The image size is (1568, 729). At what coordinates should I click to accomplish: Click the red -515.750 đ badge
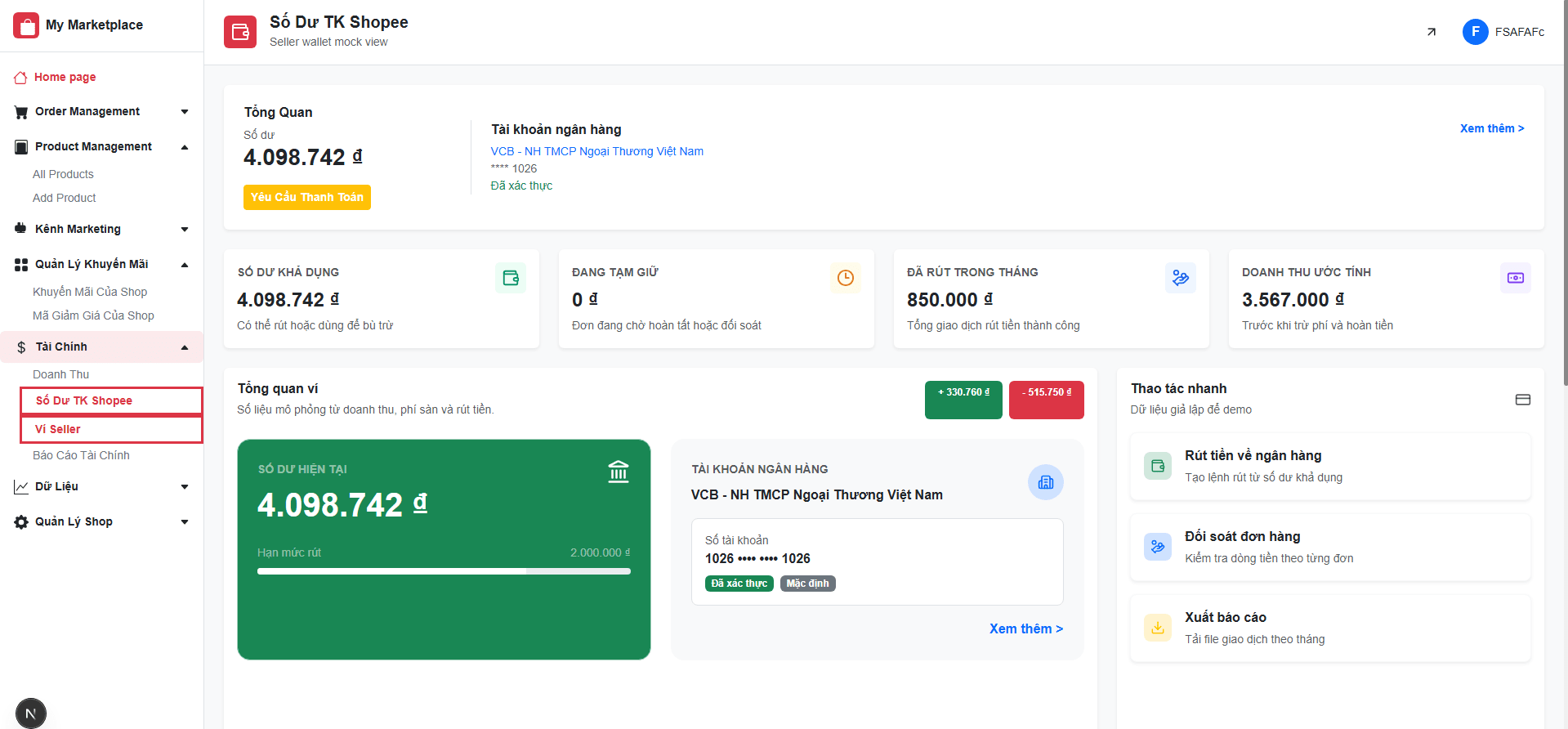pos(1047,400)
